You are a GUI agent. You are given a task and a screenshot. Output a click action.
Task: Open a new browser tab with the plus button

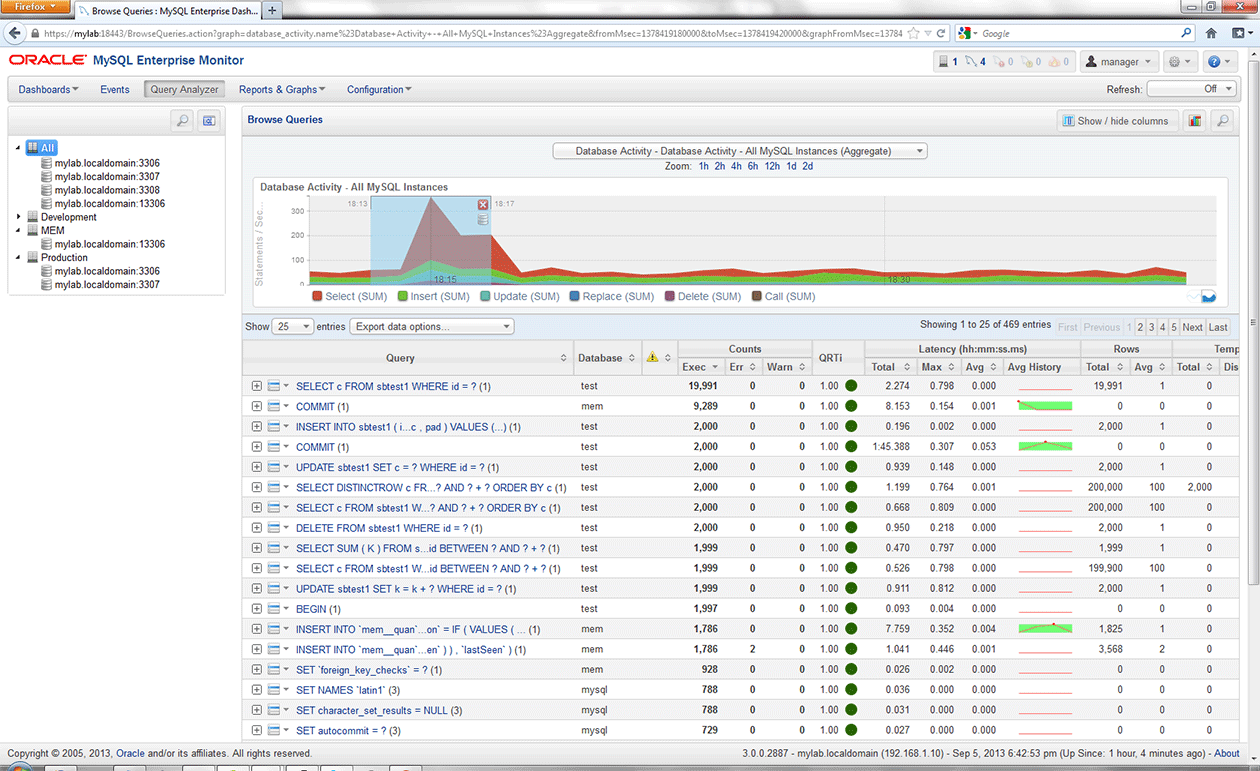pos(272,10)
